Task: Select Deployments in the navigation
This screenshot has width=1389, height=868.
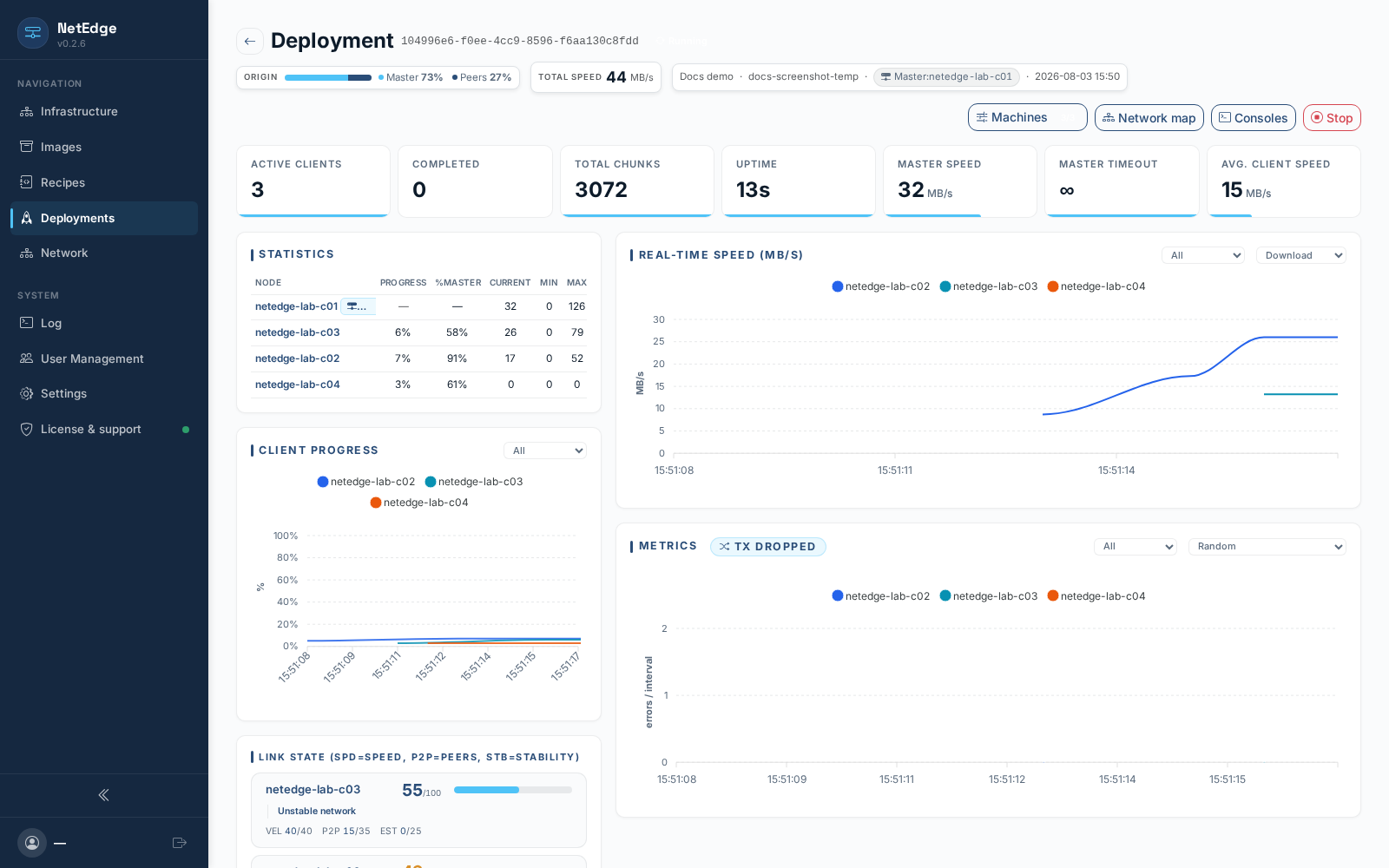Action: tap(104, 218)
